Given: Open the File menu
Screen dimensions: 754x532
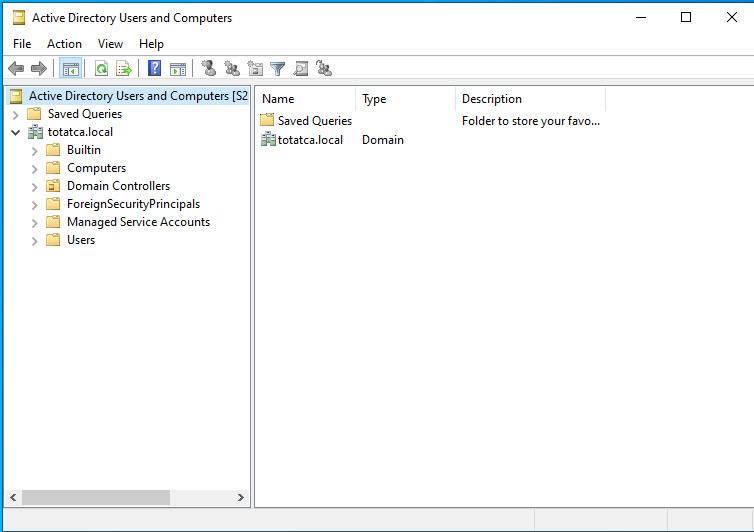Looking at the screenshot, I should click(x=22, y=44).
